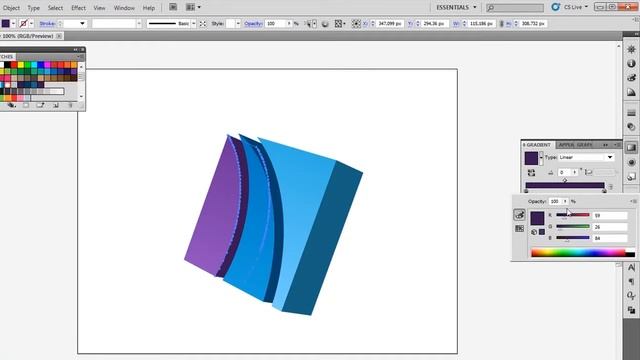The image size is (640, 360).
Task: Click the New Swatch icon in Swatches panel
Action: click(56, 105)
